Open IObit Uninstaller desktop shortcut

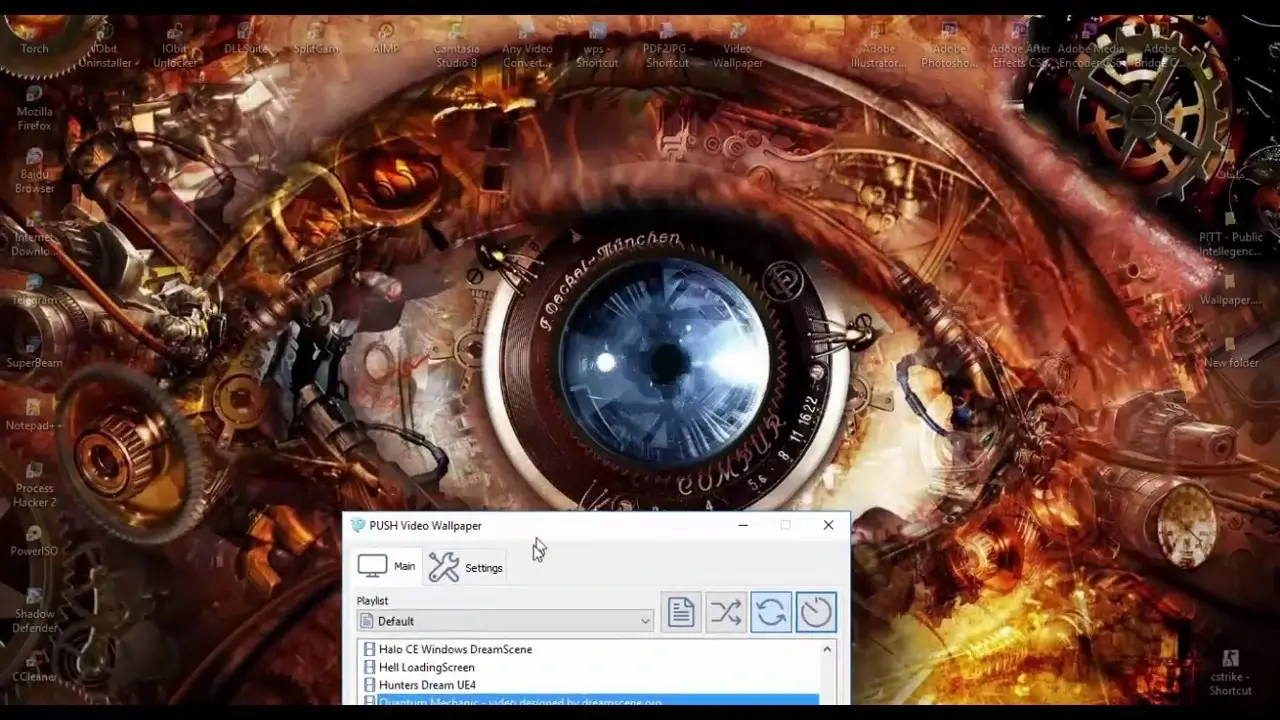click(x=105, y=47)
